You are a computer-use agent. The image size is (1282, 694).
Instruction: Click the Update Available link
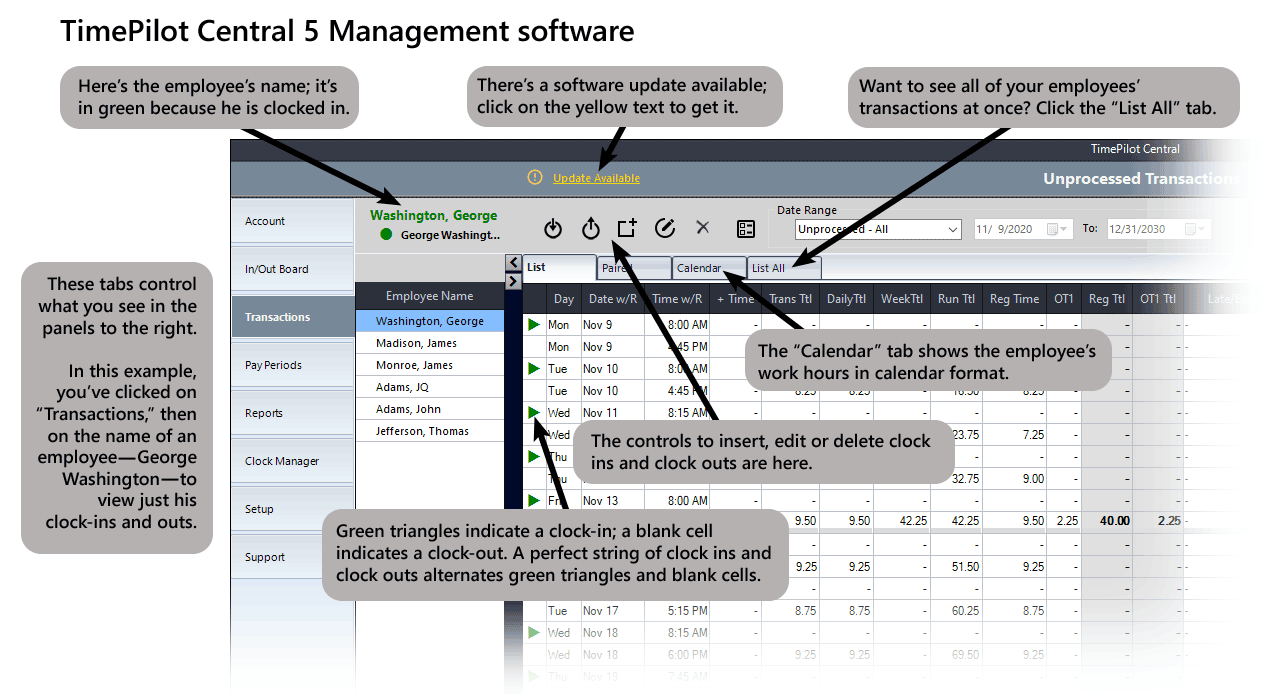coord(596,178)
